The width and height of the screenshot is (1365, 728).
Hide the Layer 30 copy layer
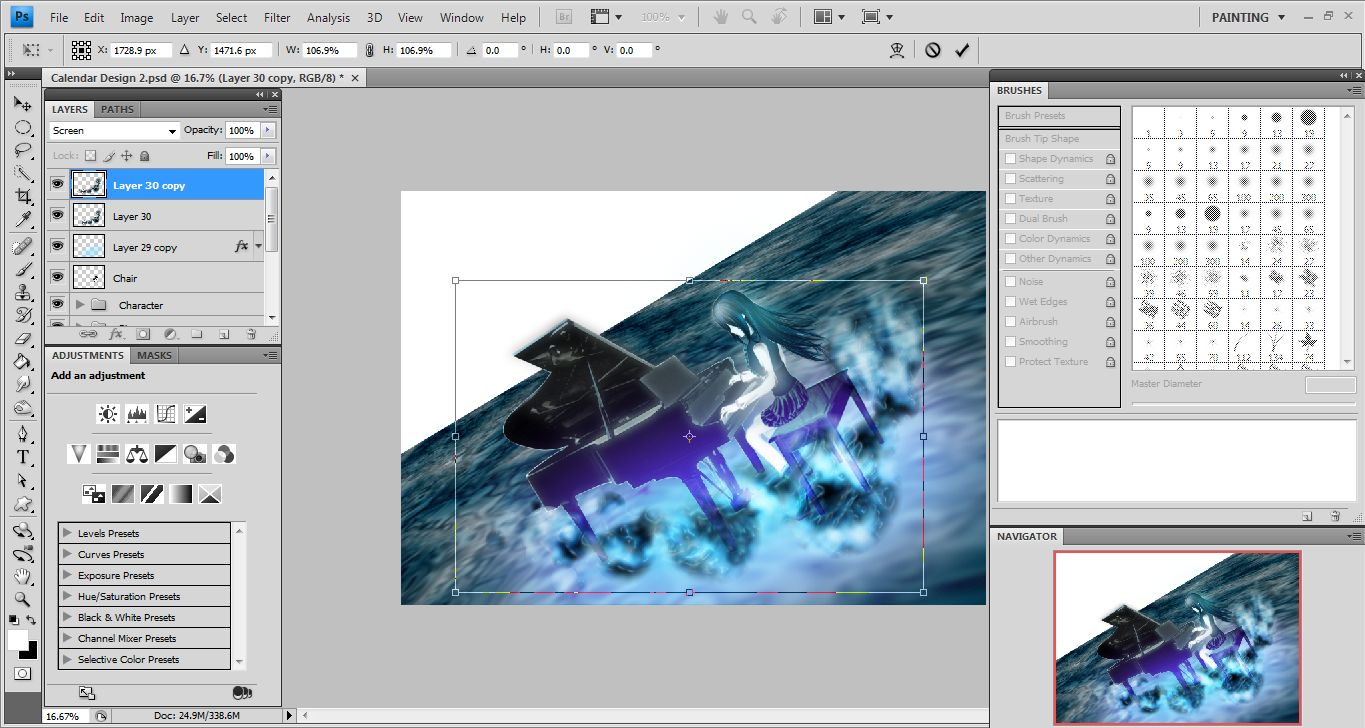[x=57, y=185]
